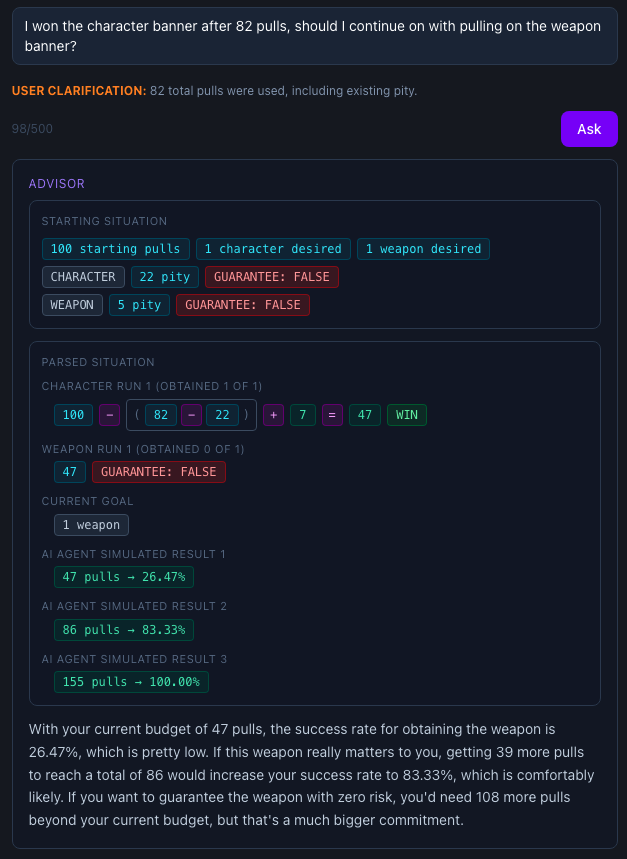Click the 'AI AGENT SIMULATED RESULT 2' label
The width and height of the screenshot is (627, 859).
(x=134, y=606)
